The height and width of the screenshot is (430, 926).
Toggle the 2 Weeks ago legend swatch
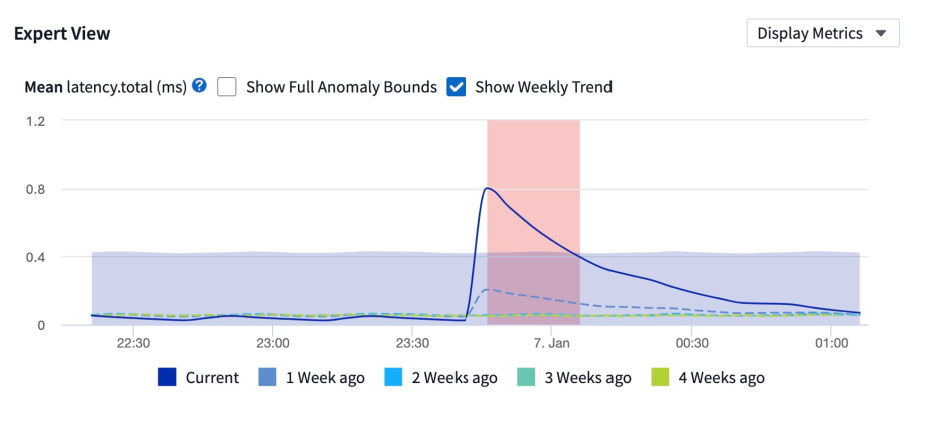pyautogui.click(x=393, y=377)
